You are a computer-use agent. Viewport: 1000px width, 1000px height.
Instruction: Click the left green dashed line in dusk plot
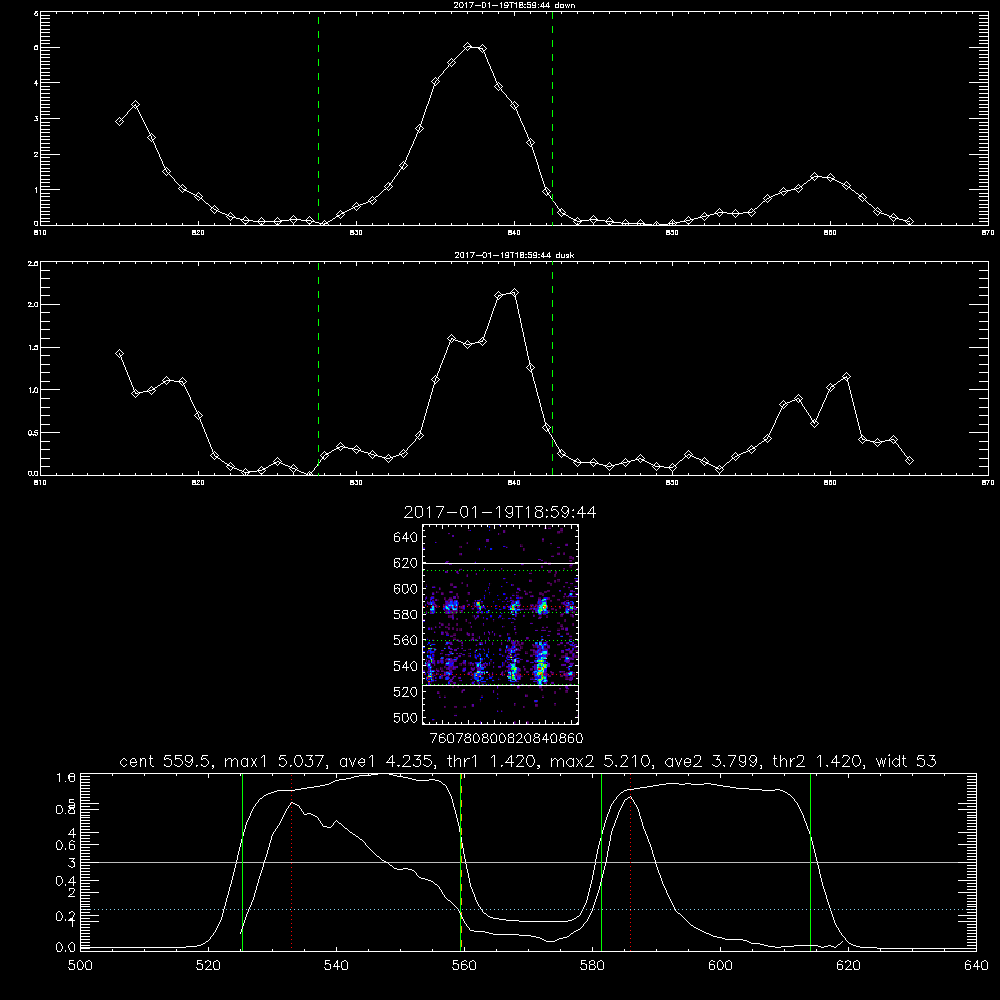tap(318, 368)
